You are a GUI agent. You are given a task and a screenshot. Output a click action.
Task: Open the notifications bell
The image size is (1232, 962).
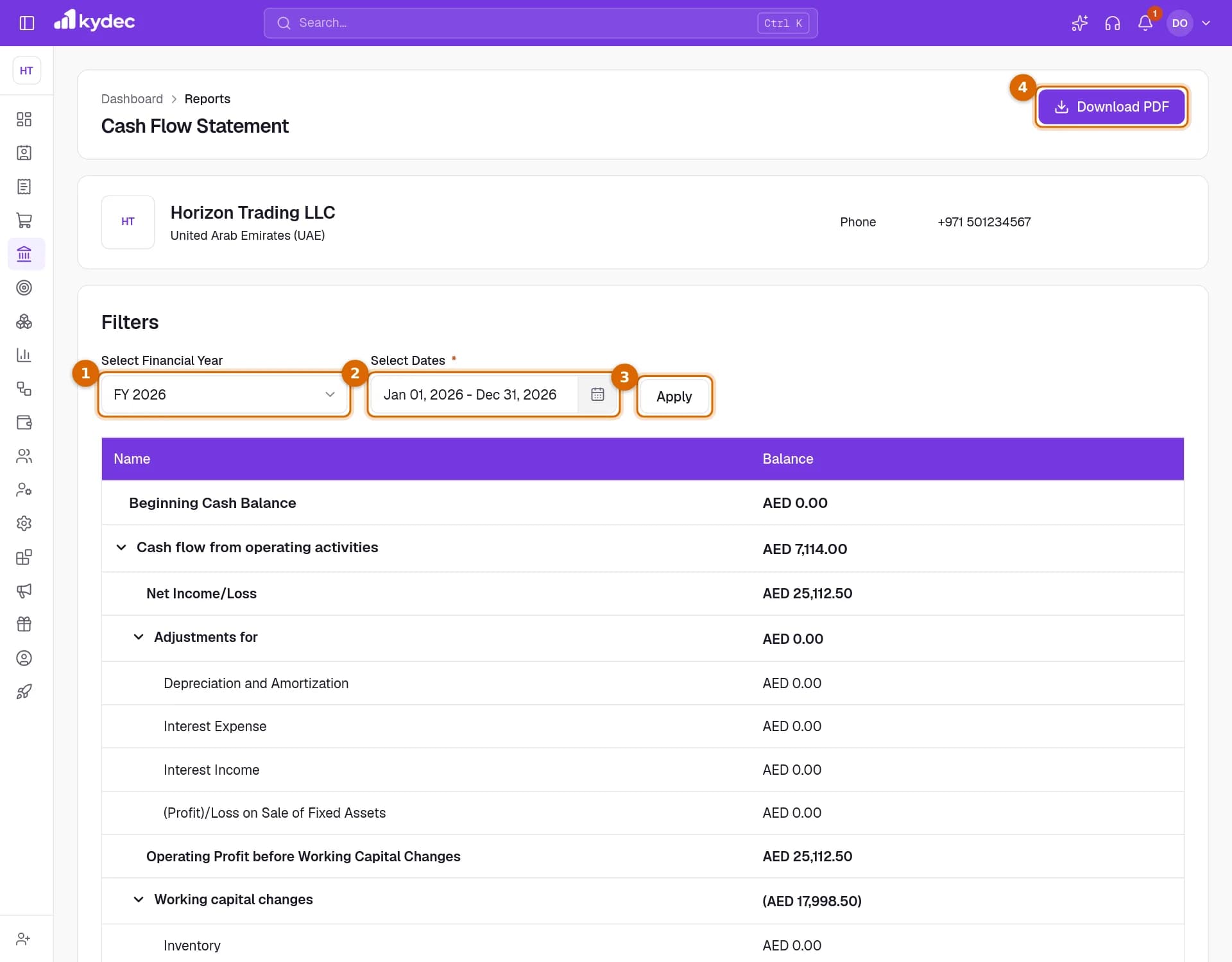(1145, 23)
